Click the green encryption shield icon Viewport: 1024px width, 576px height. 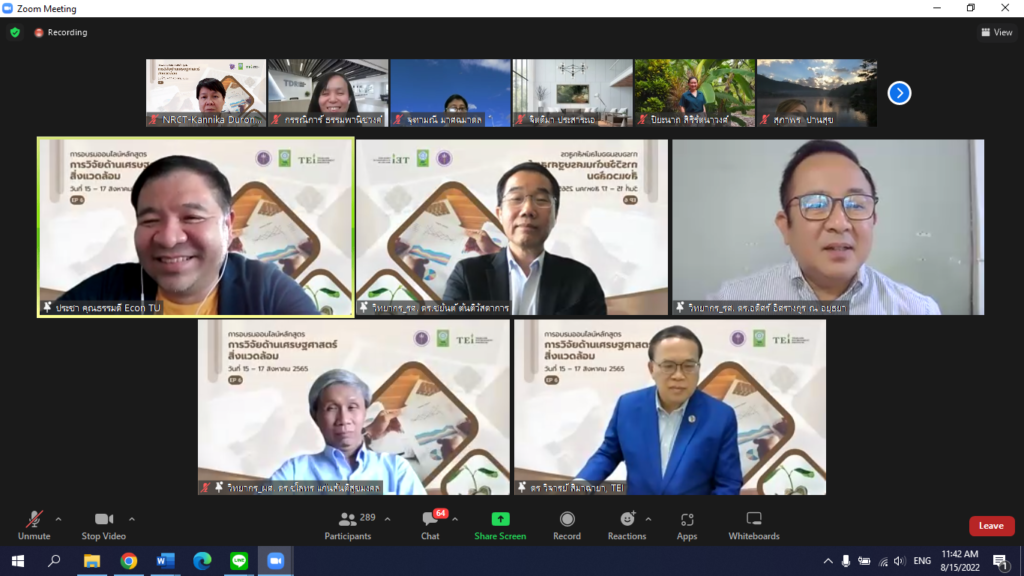tap(15, 32)
